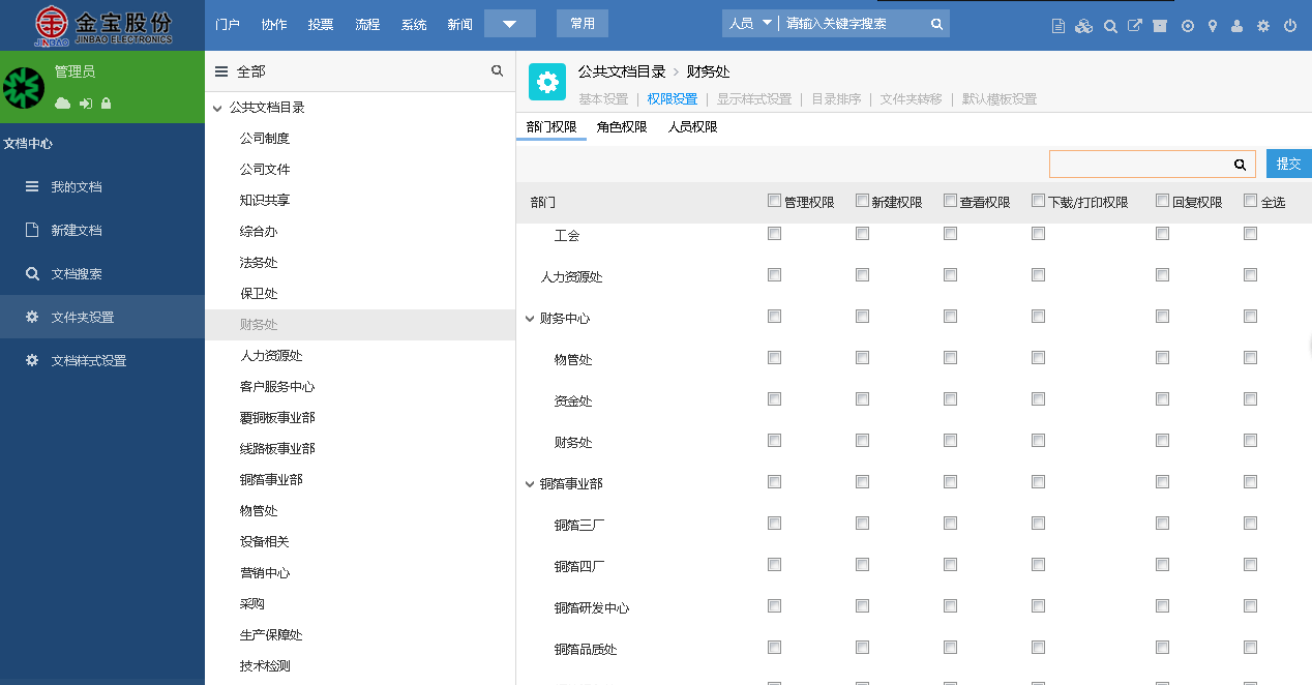Open the 投票 menu
This screenshot has height=685, width=1313.
(x=321, y=24)
